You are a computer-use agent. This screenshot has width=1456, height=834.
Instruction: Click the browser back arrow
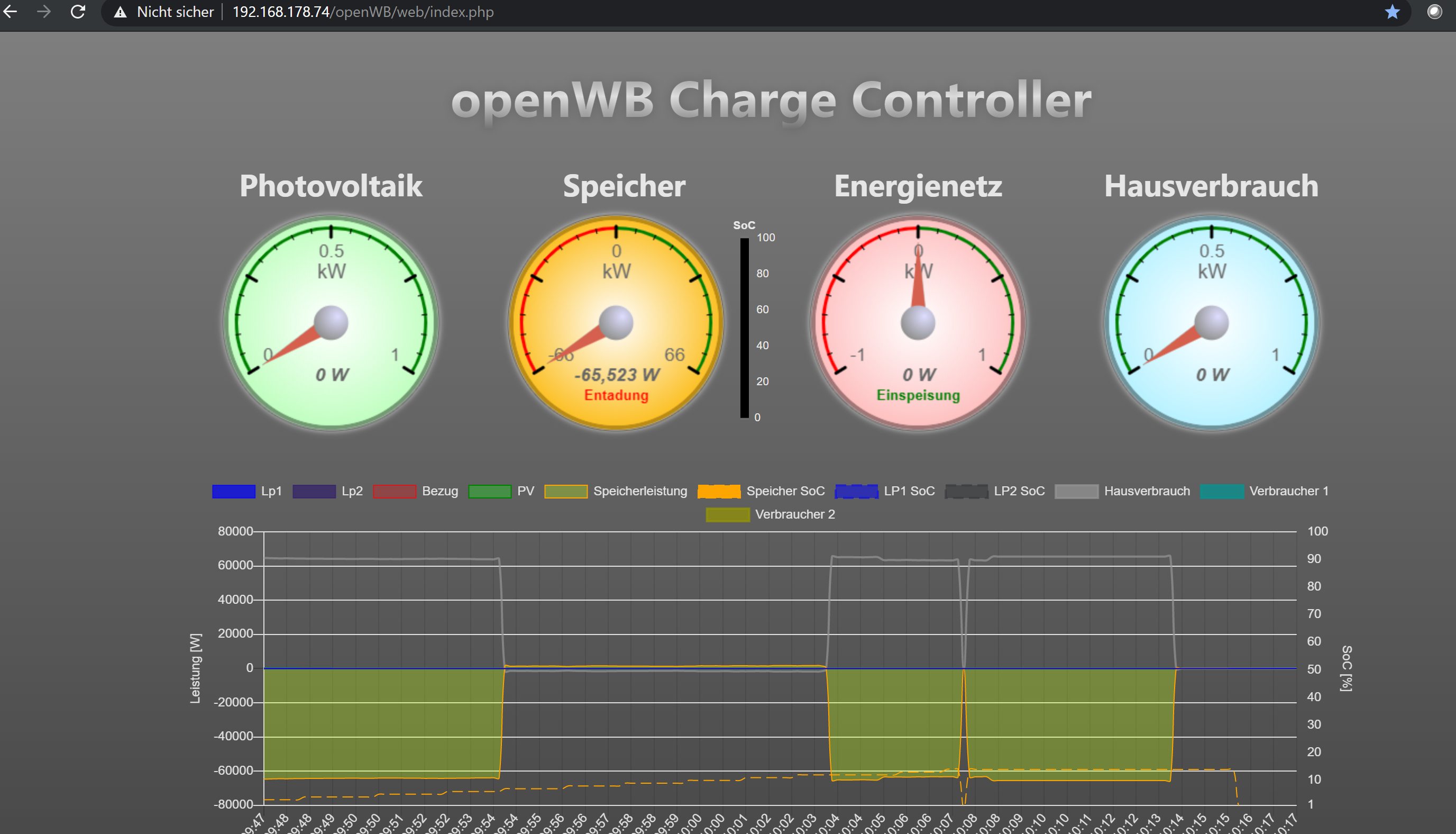pos(10,12)
